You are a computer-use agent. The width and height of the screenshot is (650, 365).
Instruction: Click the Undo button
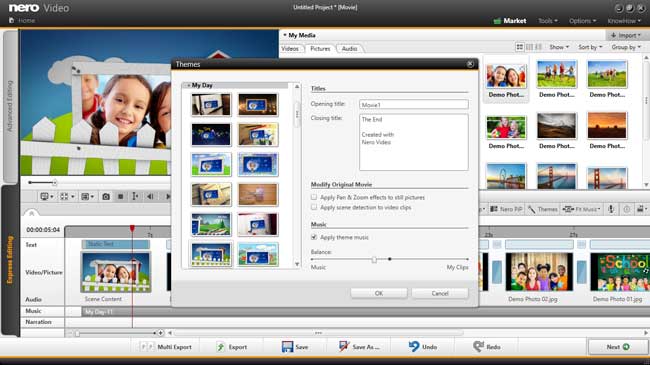423,347
